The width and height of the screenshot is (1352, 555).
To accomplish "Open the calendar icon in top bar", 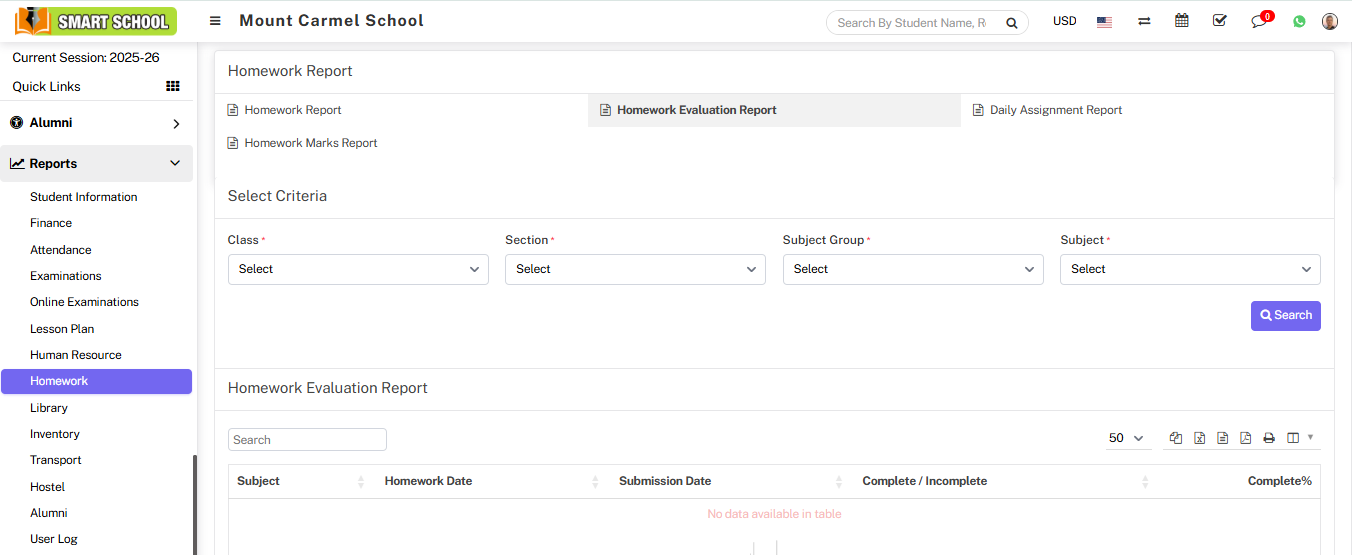I will tap(1182, 21).
